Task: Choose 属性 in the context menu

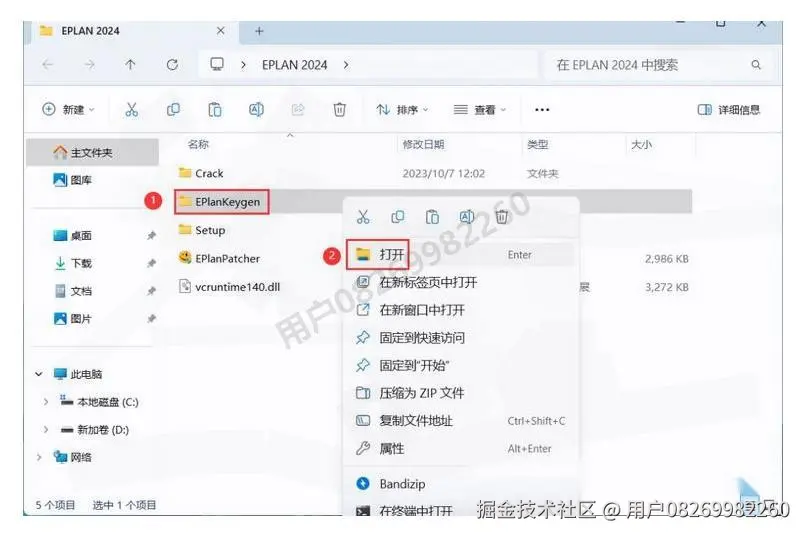Action: pos(460,449)
